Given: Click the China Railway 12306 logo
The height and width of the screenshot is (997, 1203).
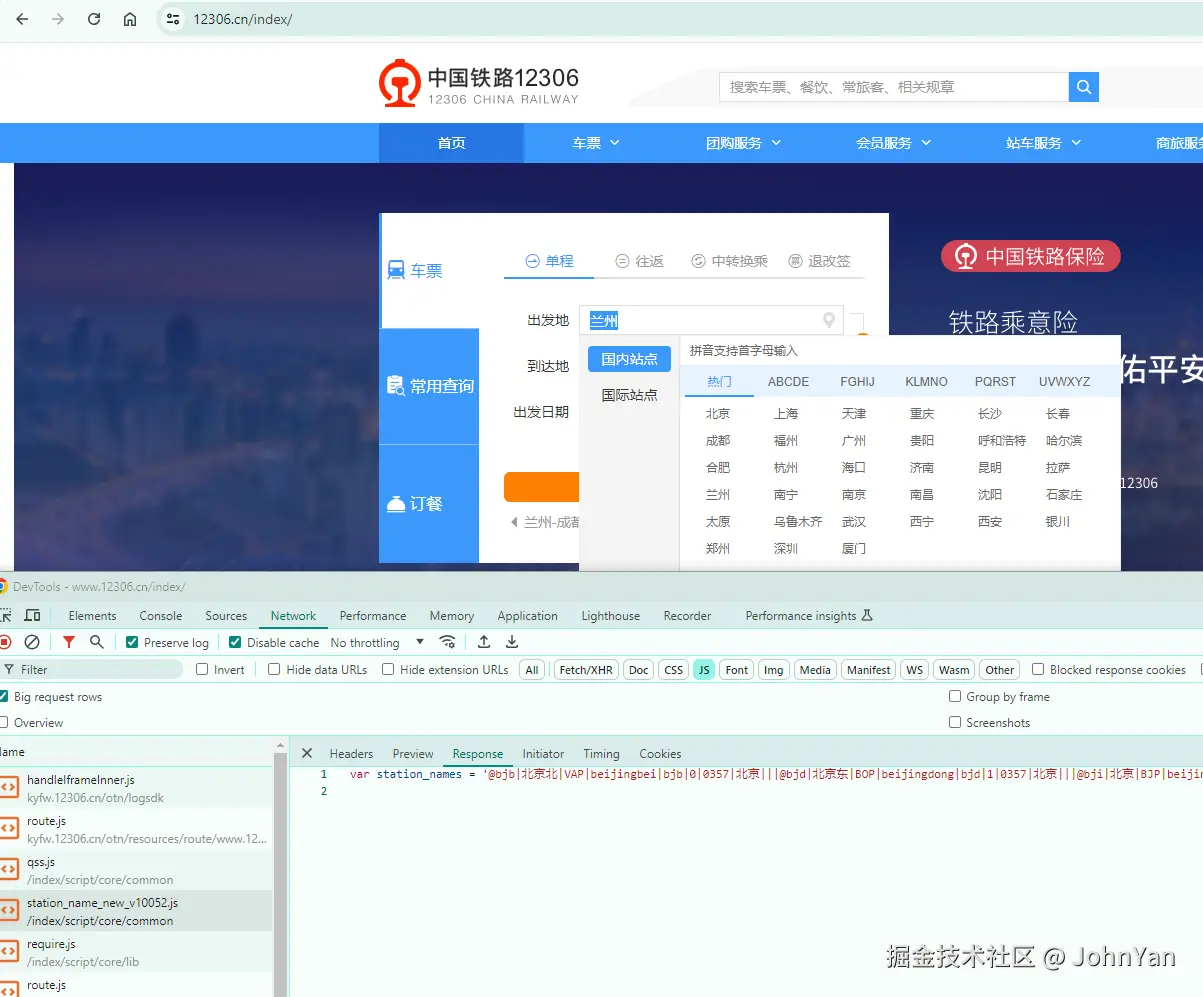Looking at the screenshot, I should tap(478, 85).
